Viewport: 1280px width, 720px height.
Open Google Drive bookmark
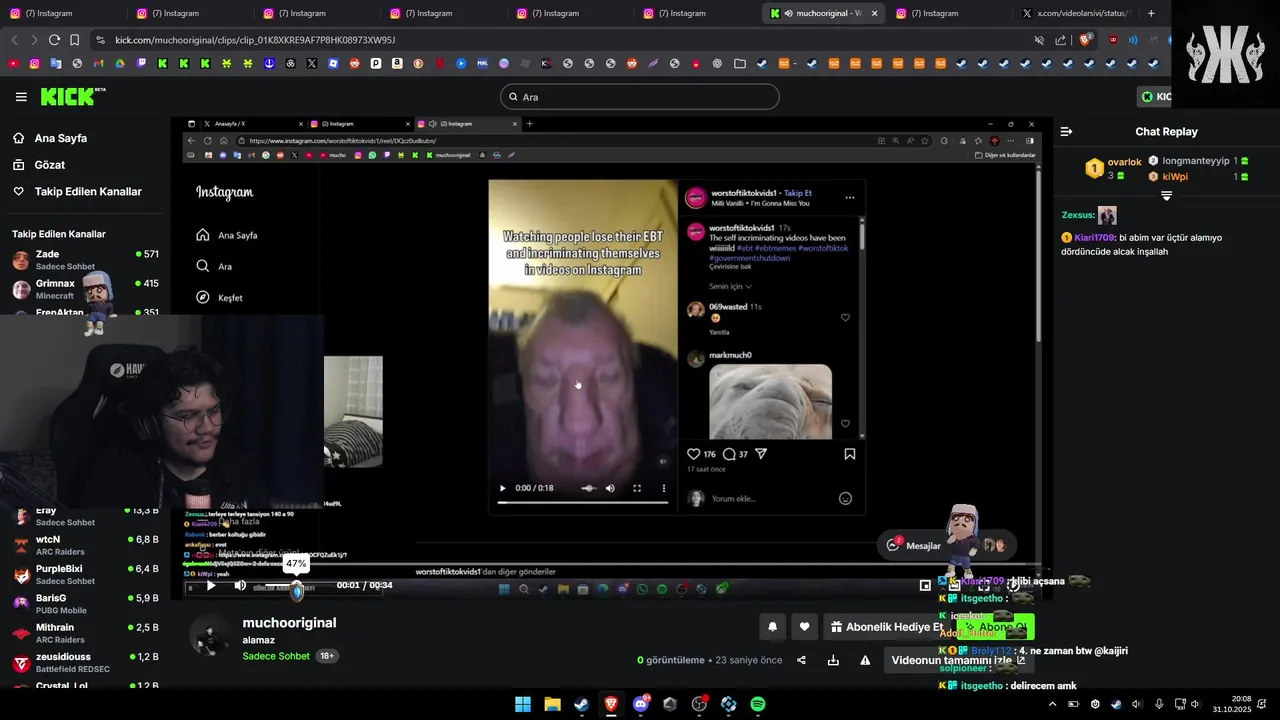click(120, 63)
